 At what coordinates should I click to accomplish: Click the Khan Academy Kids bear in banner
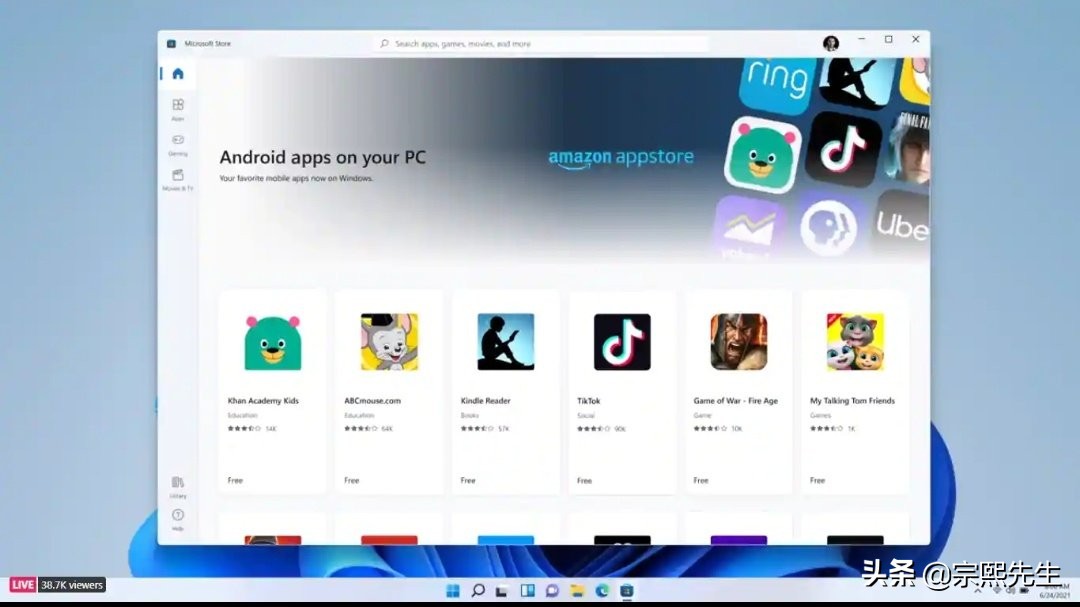tap(763, 155)
